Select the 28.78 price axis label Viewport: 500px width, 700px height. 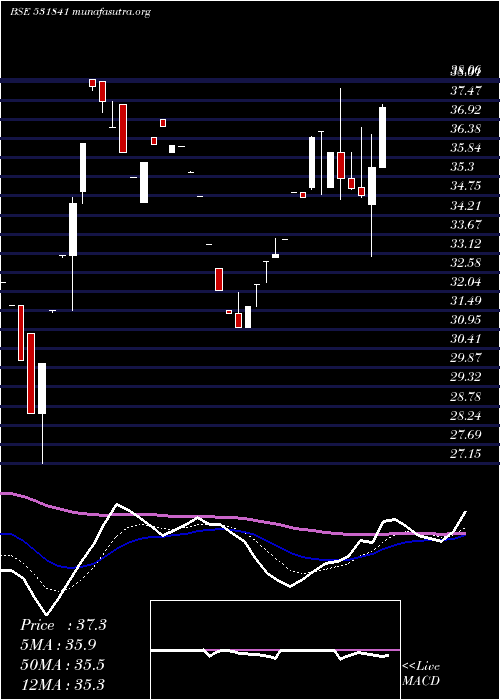[466, 396]
